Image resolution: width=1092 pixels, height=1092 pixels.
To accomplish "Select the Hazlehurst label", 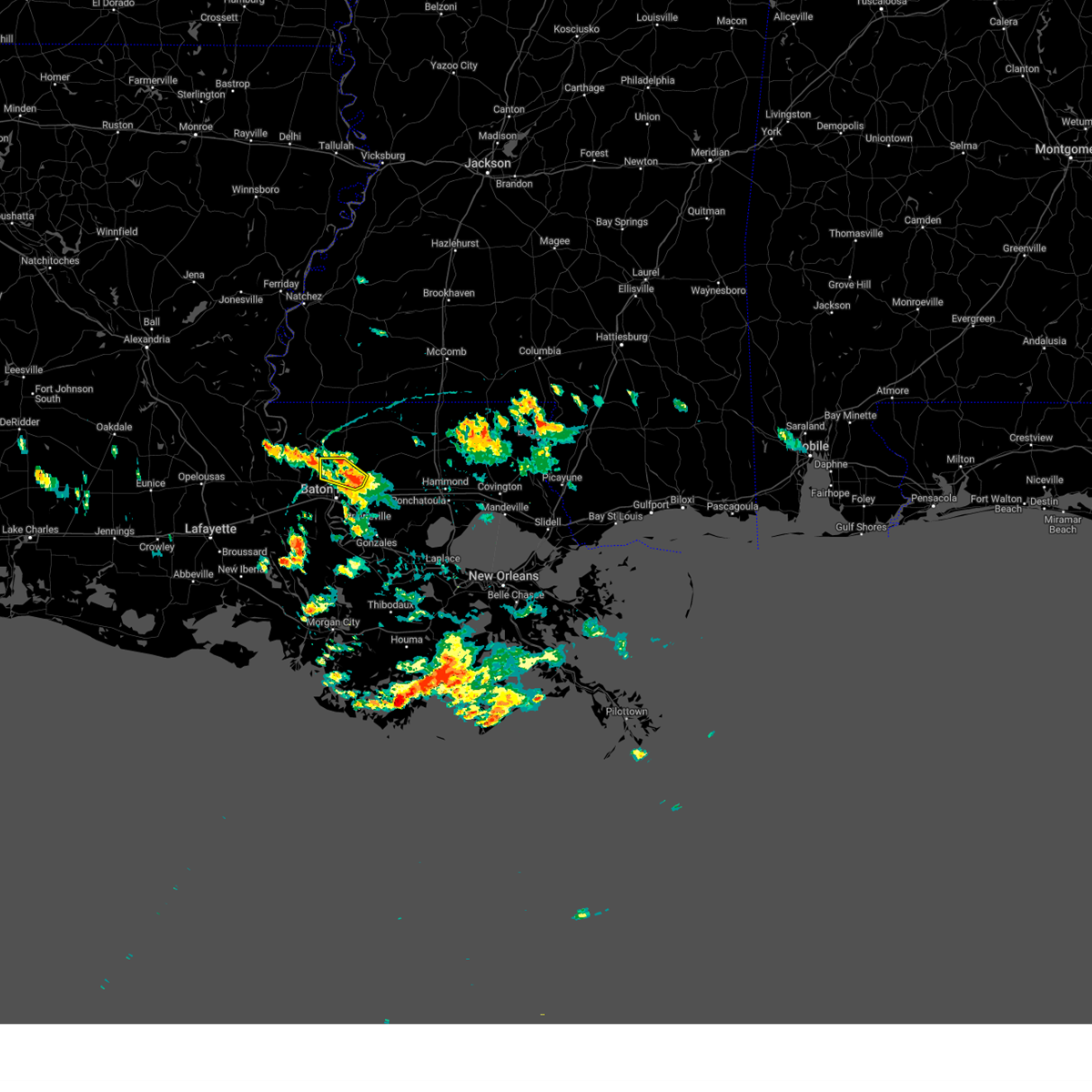I will (x=455, y=244).
